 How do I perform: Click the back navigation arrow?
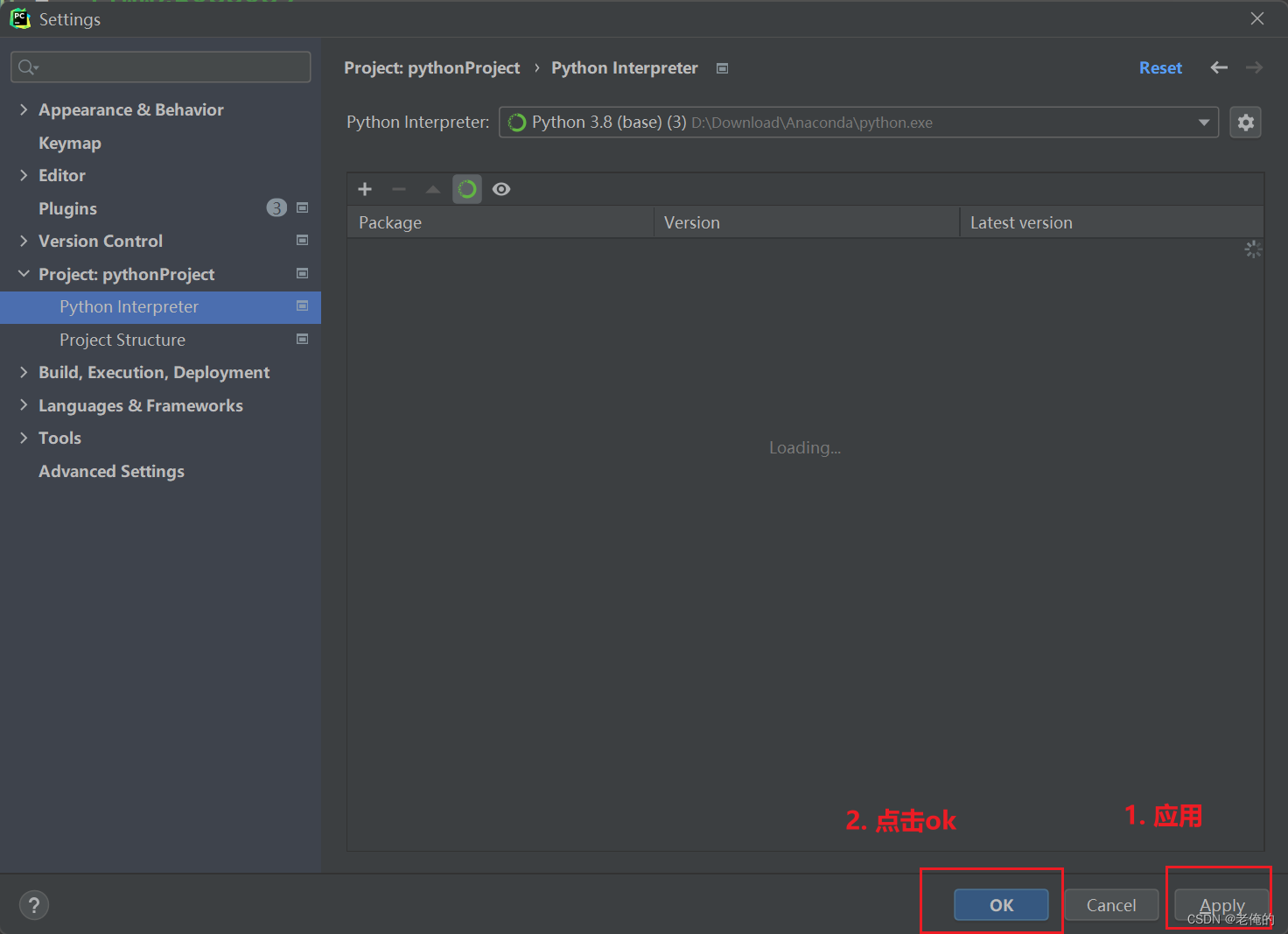pos(1219,67)
